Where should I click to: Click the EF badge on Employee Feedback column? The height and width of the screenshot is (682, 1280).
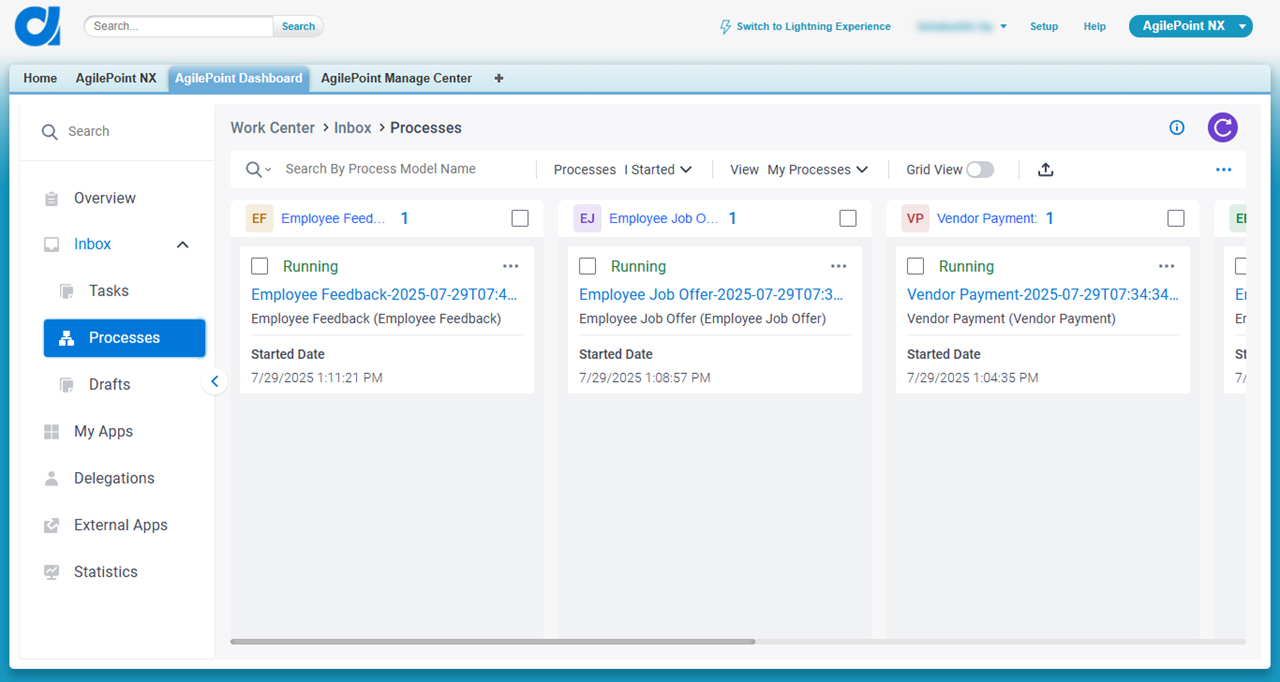pyautogui.click(x=259, y=218)
